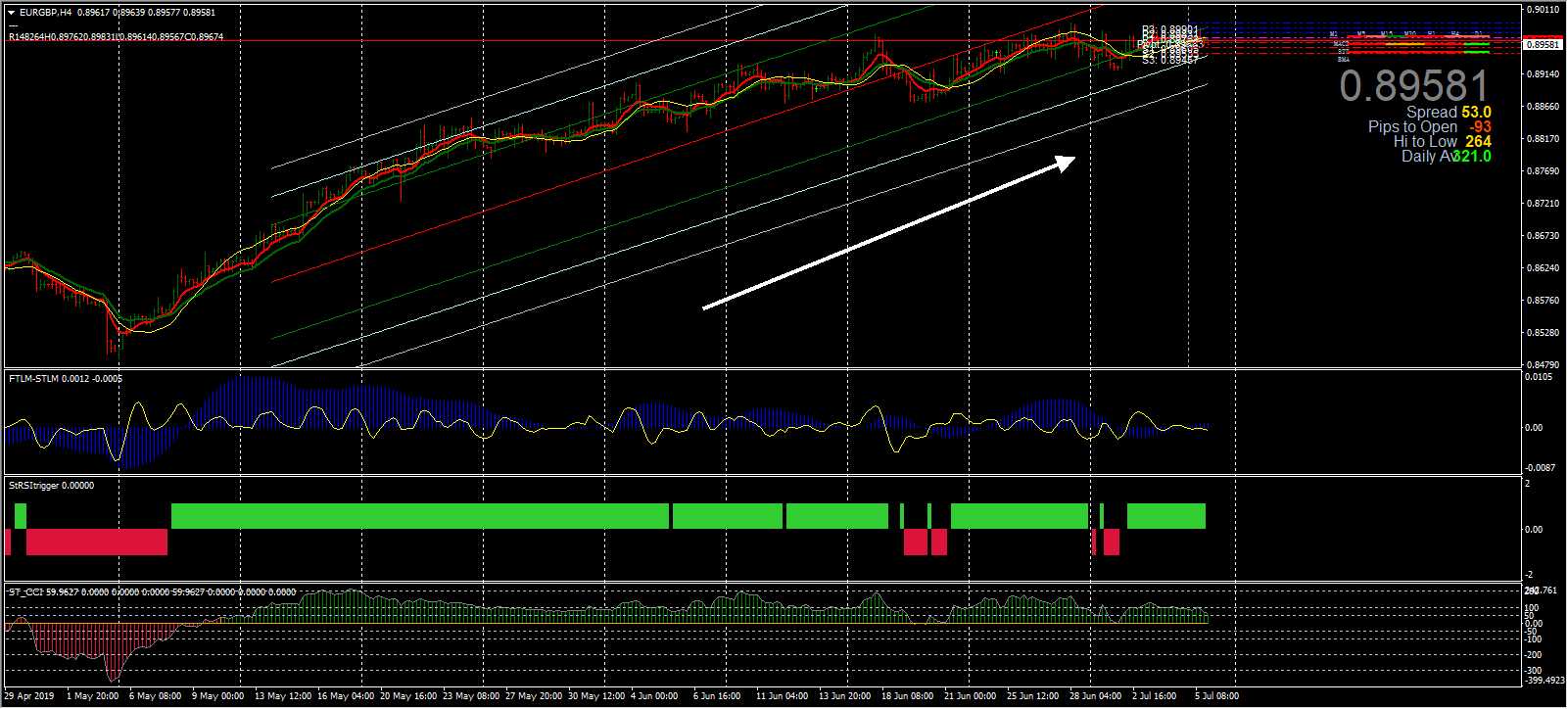Viewport: 1568px width, 709px height.
Task: Click the 0.88170 price scale value
Action: (x=1544, y=139)
